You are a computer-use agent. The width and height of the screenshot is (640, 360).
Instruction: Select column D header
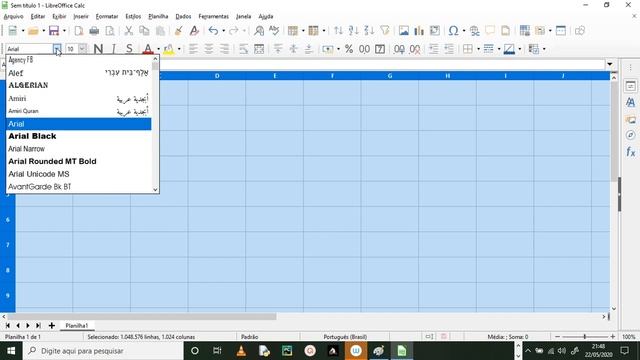click(x=217, y=76)
